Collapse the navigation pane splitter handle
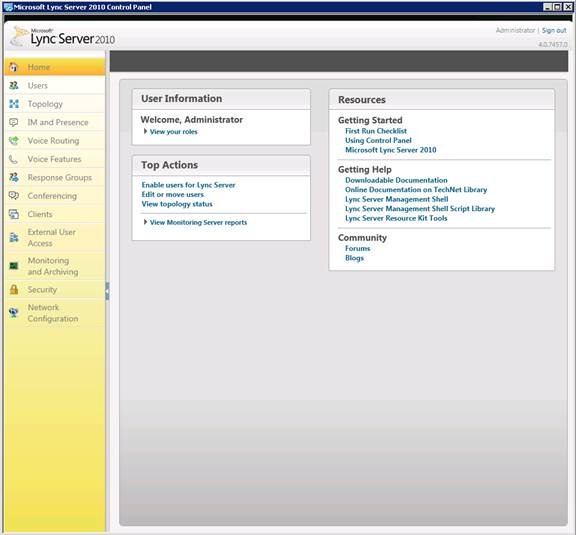 point(107,291)
